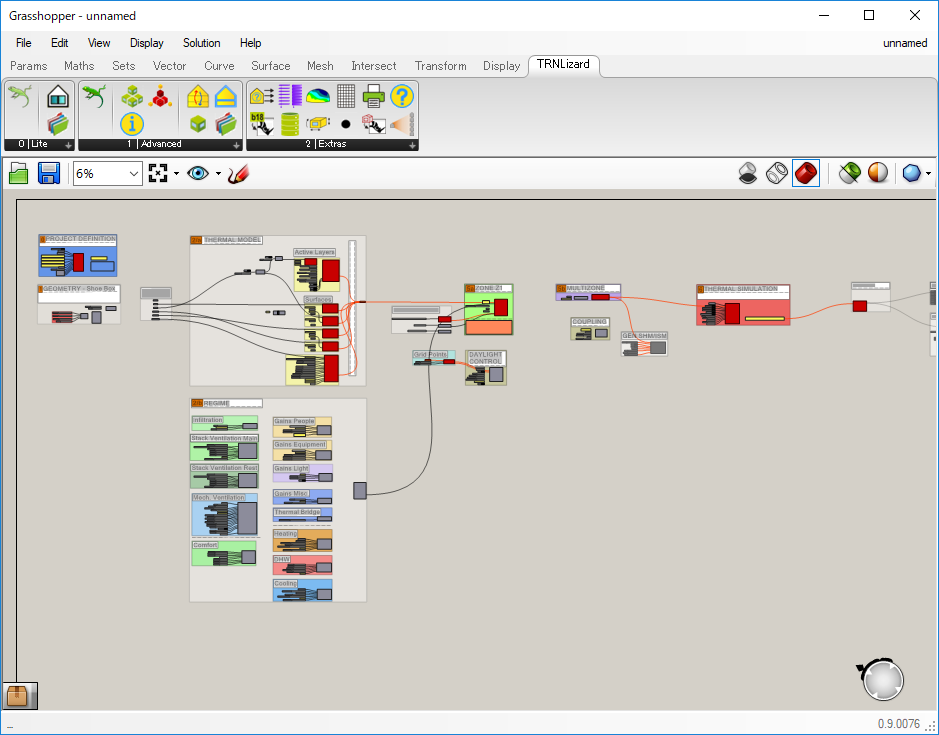Viewport: 939px width, 735px height.
Task: Select the TRNLizard tab
Action: 563,64
